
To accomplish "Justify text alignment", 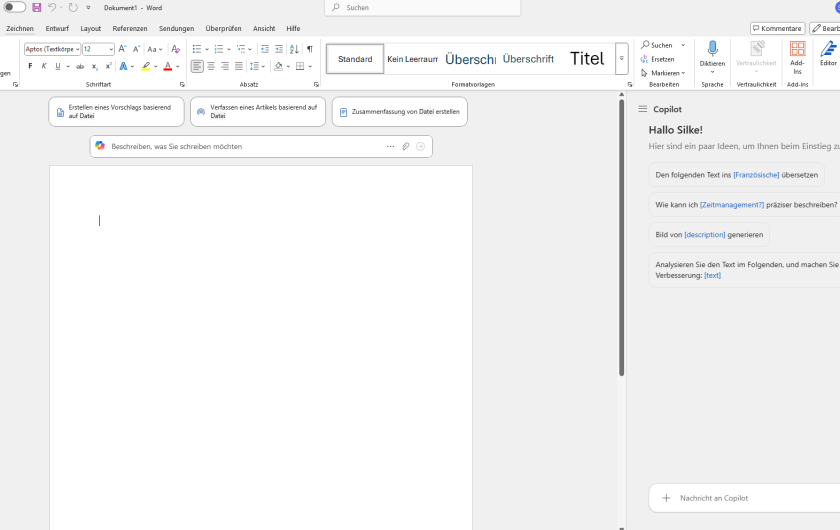I will [239, 66].
